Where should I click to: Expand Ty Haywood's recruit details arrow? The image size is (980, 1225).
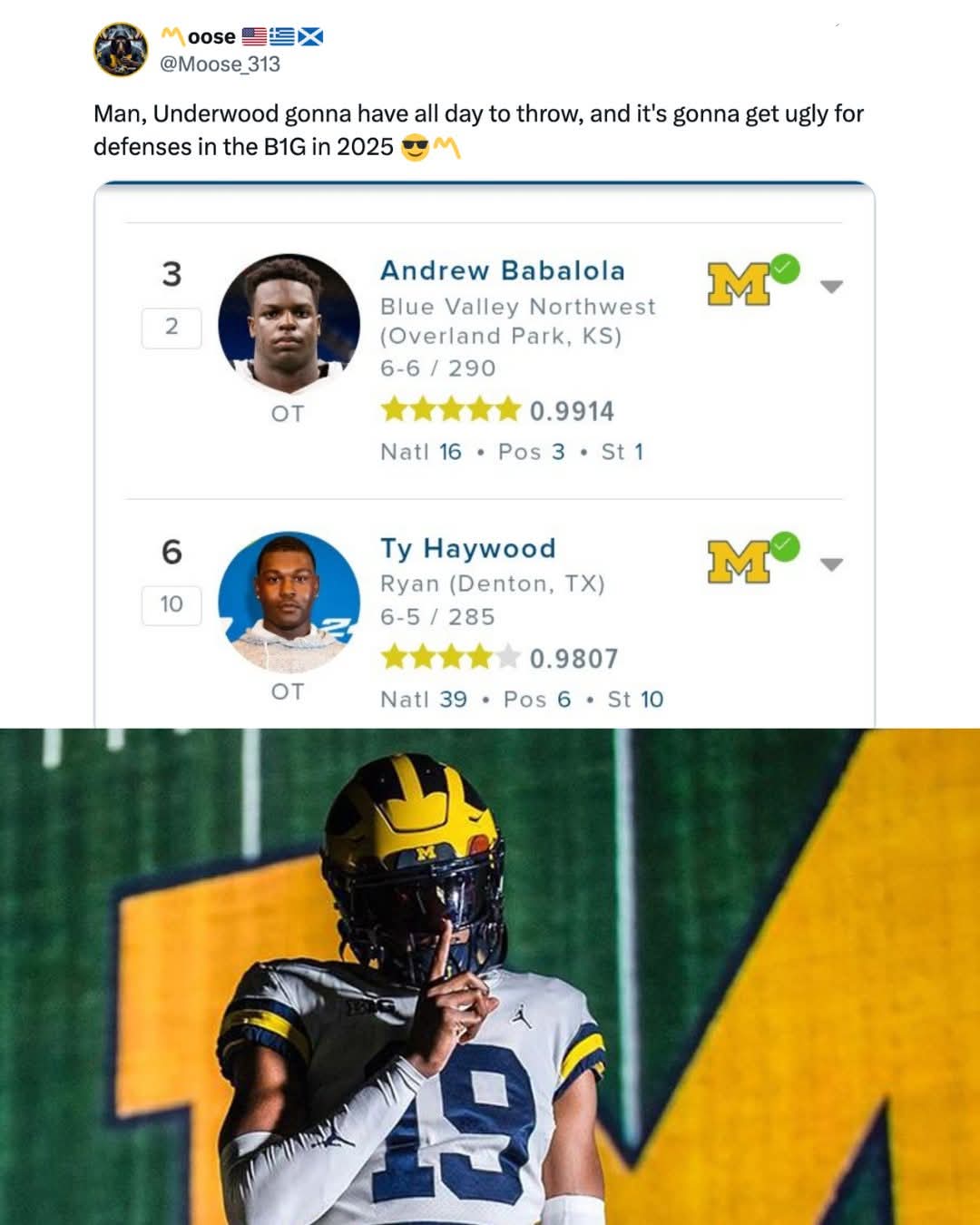click(x=831, y=563)
